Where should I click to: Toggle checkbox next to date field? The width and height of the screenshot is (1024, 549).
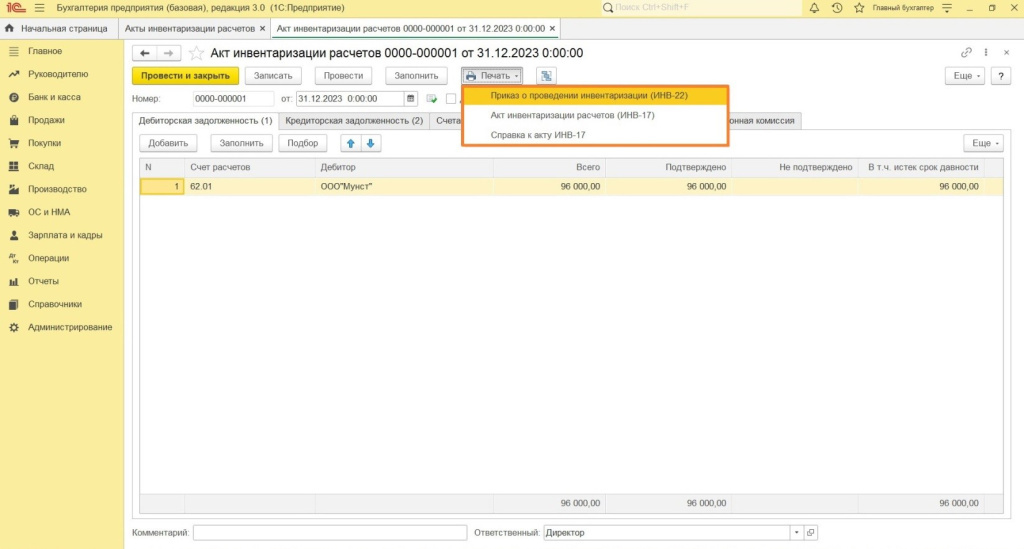pyautogui.click(x=451, y=99)
